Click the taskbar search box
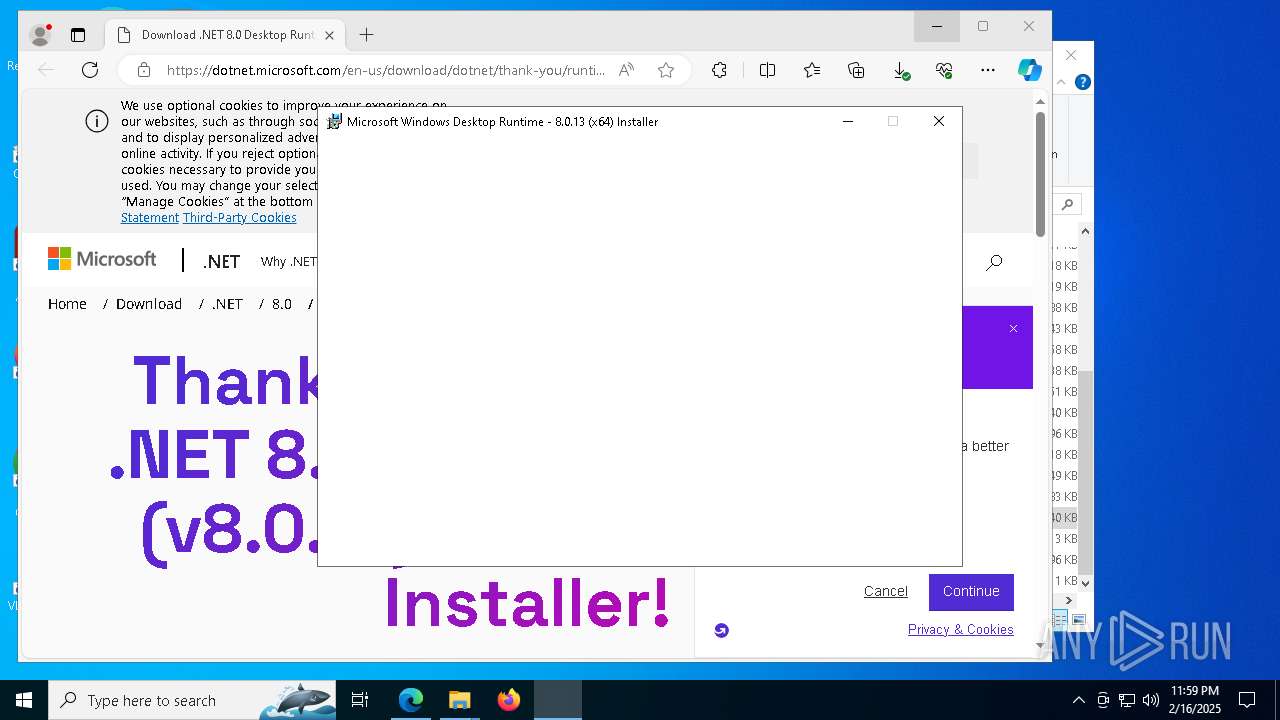 [193, 700]
